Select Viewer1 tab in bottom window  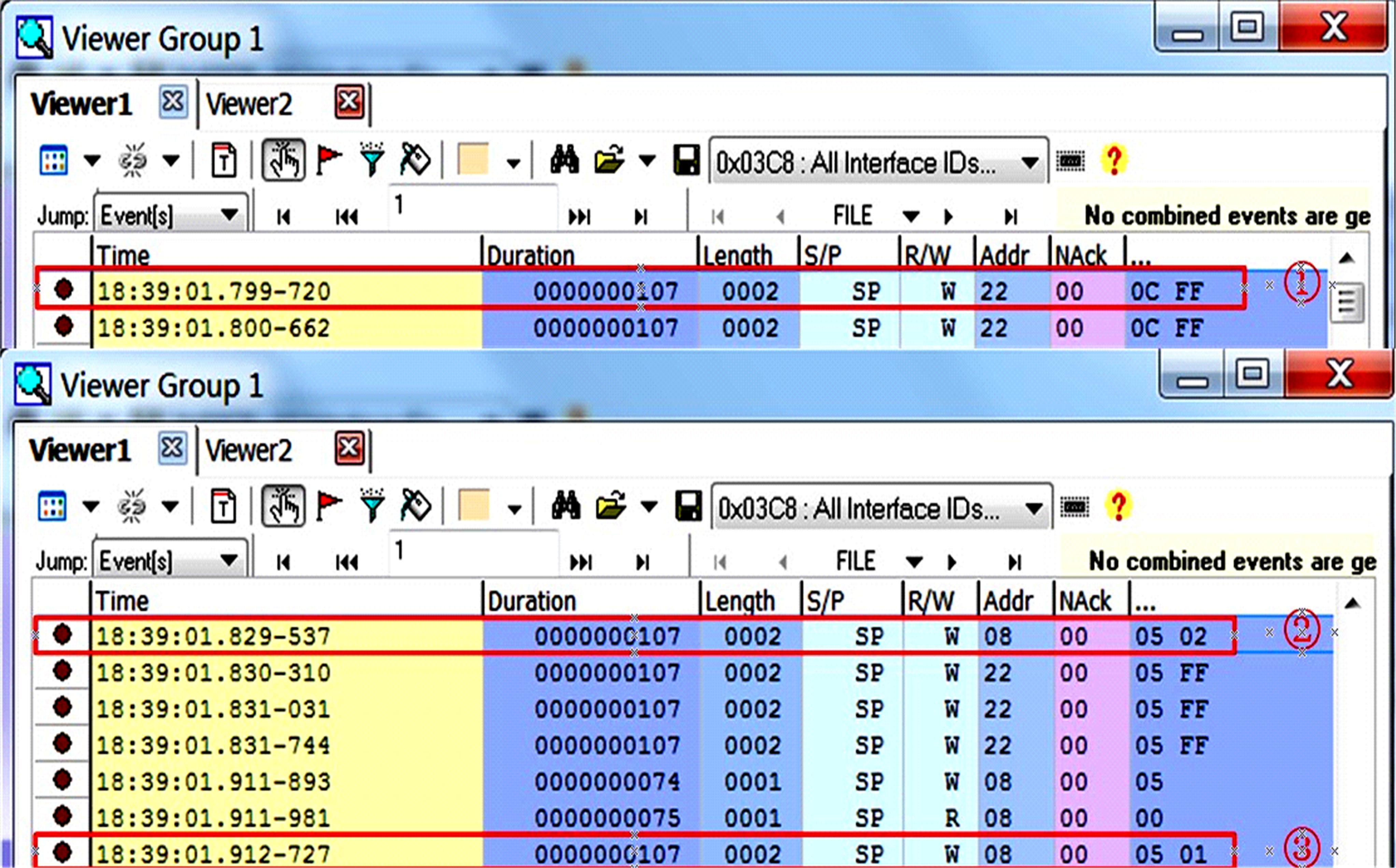coord(80,451)
